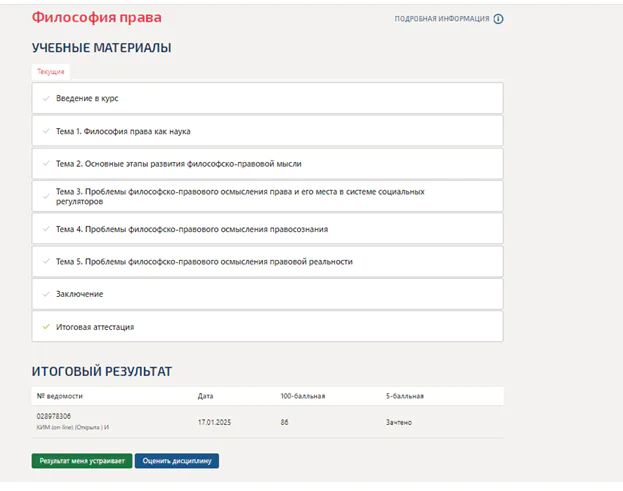The image size is (623, 491).
Task: Click the checkmark icon next to Введение в курс
Action: click(x=46, y=98)
